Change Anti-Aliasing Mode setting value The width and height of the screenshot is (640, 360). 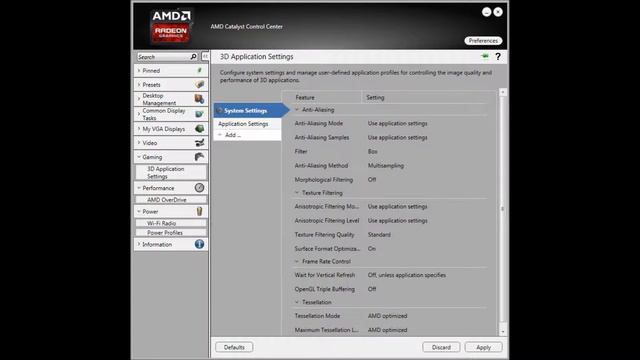[398, 123]
